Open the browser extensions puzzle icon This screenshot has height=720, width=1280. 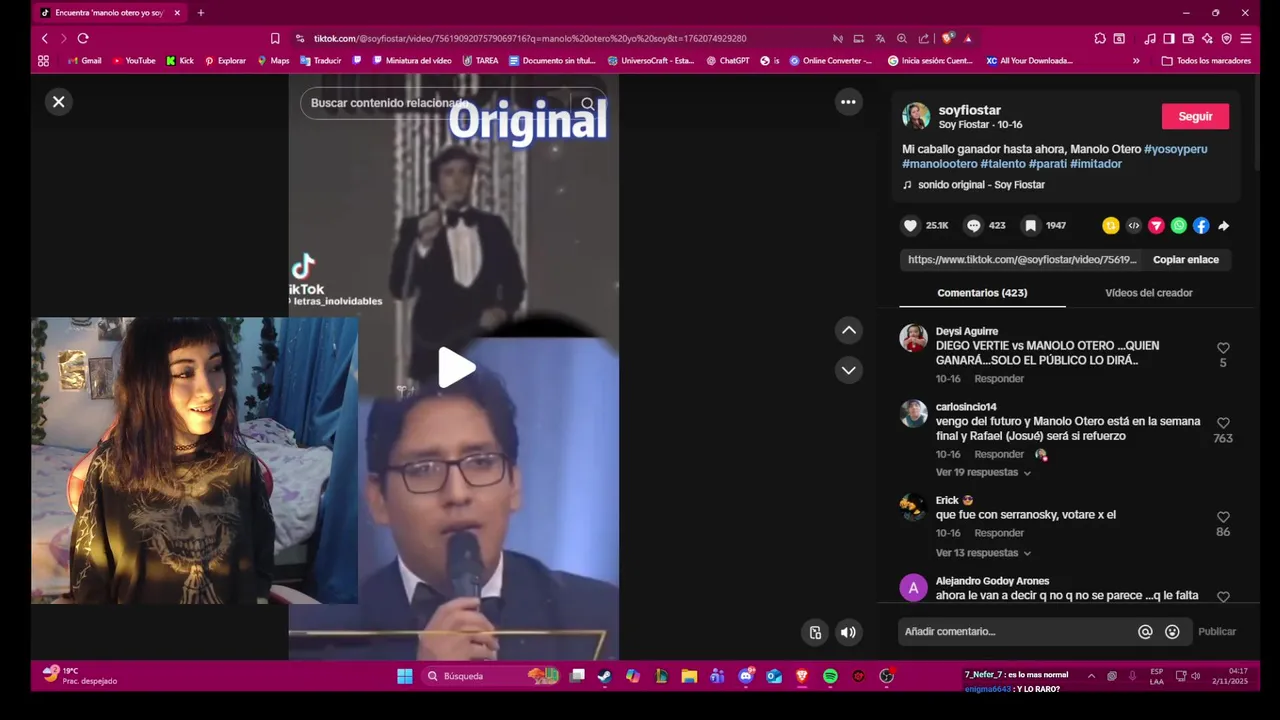click(1100, 38)
